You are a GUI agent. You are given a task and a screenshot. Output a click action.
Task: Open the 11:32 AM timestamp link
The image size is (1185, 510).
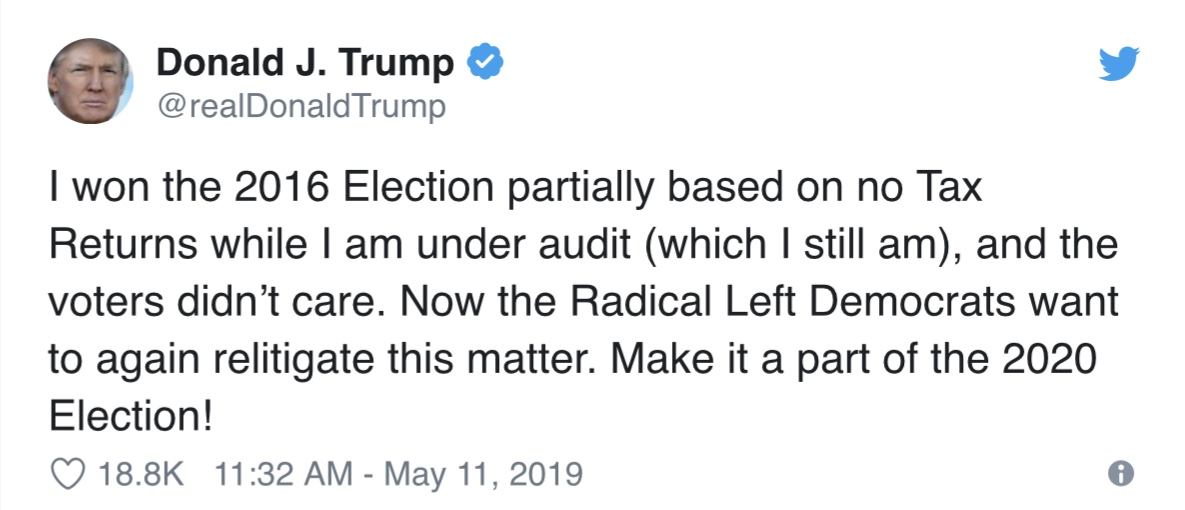tap(283, 474)
